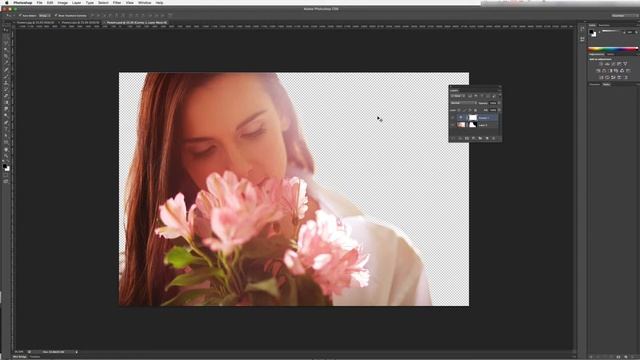Select the Eyedropper tool
Image resolution: width=640 pixels, height=360 pixels.
(6, 62)
